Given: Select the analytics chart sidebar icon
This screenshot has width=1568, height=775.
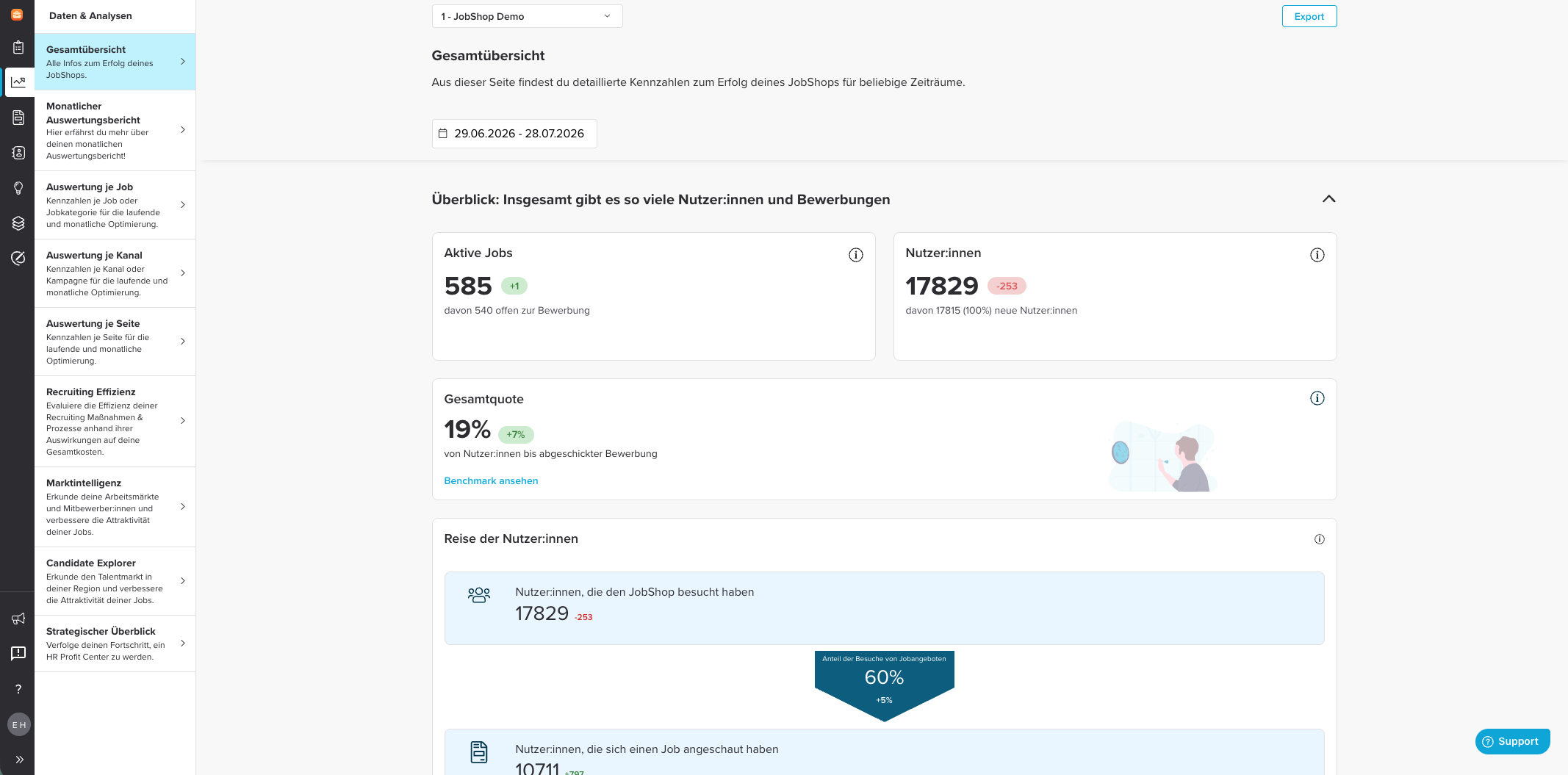Looking at the screenshot, I should tap(18, 82).
